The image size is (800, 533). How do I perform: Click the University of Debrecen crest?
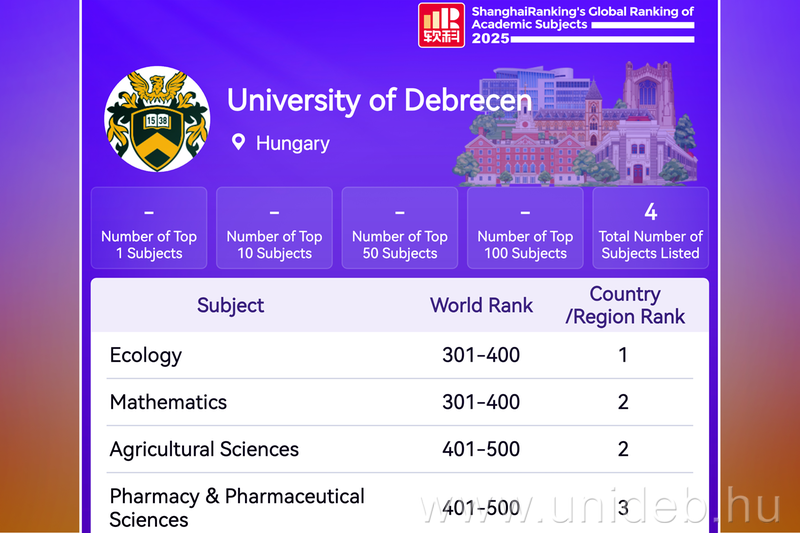[157, 119]
